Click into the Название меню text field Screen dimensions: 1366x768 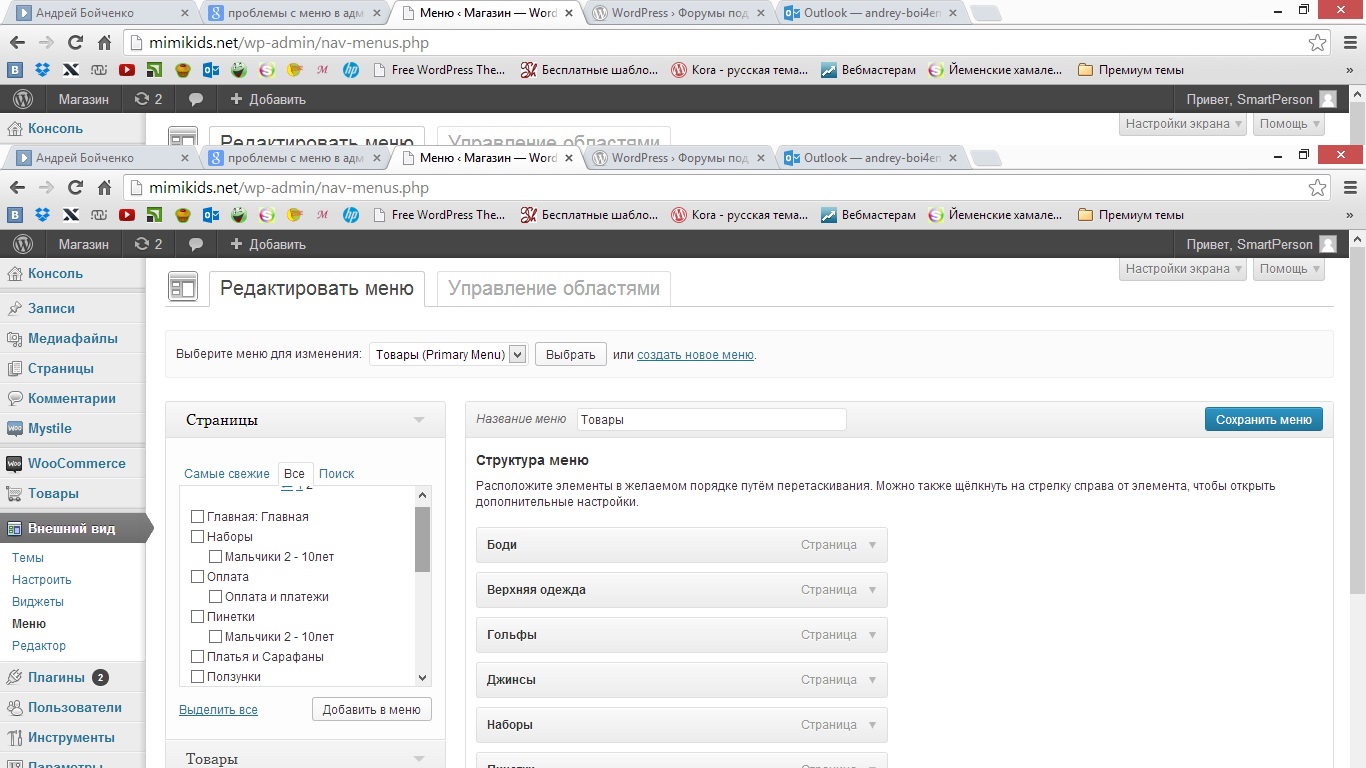[x=711, y=420]
